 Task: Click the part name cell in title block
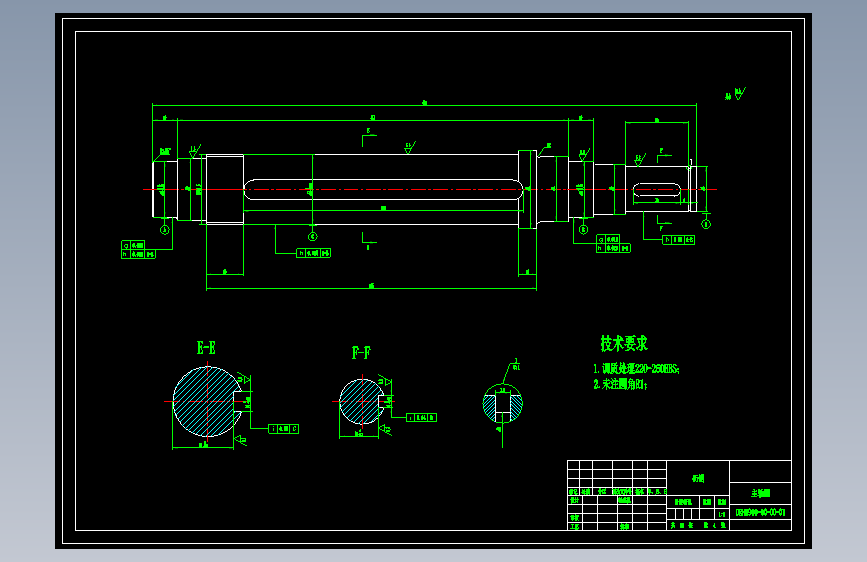coord(760,493)
